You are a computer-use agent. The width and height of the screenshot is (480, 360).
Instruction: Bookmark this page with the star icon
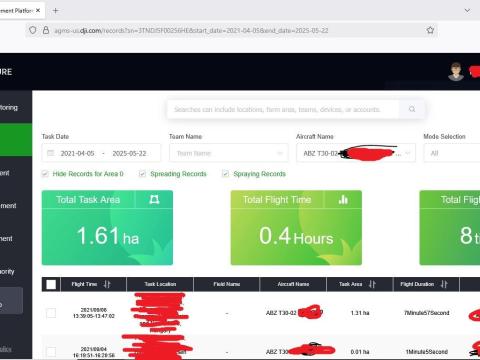(430, 30)
